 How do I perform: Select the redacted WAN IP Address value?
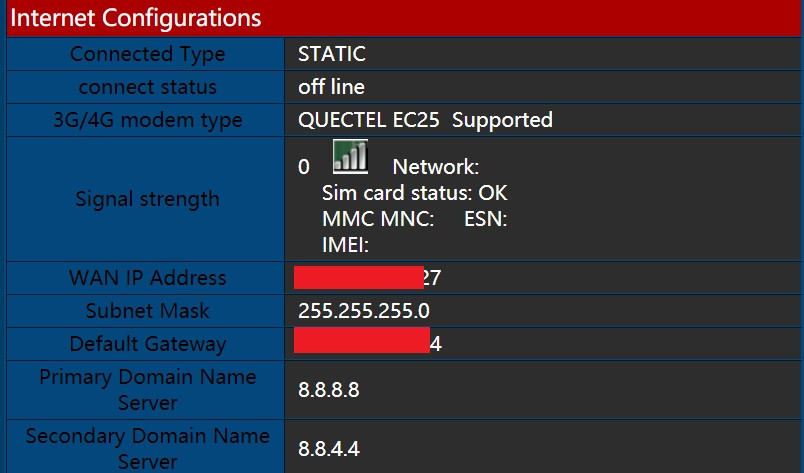(367, 278)
